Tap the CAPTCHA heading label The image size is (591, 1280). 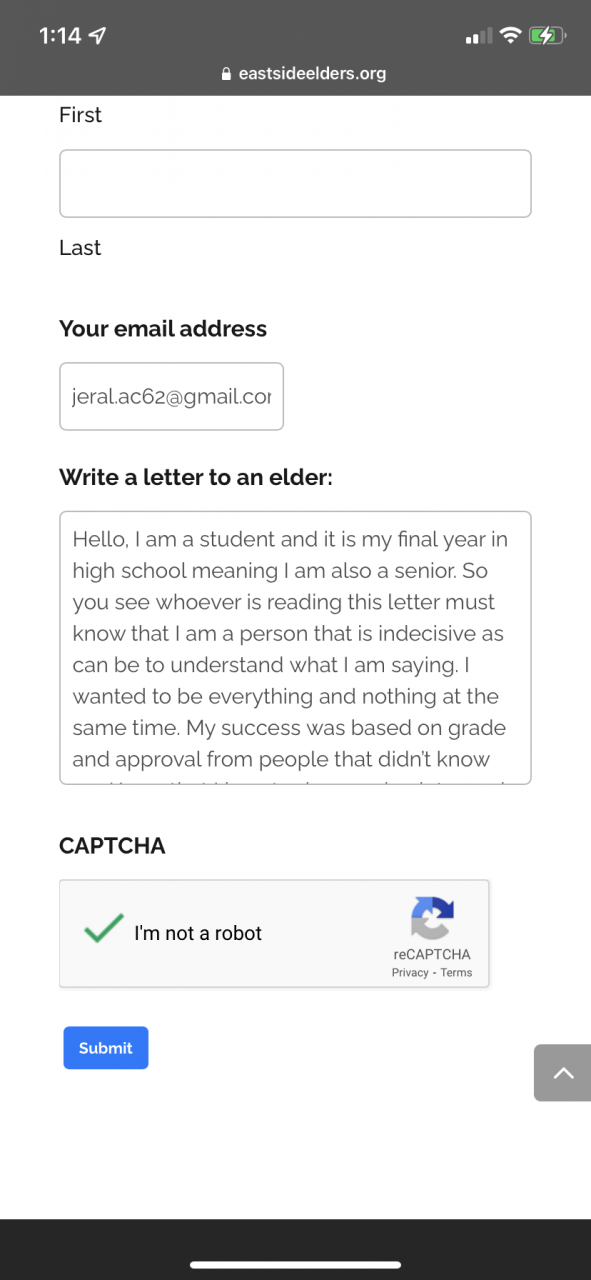click(x=112, y=846)
